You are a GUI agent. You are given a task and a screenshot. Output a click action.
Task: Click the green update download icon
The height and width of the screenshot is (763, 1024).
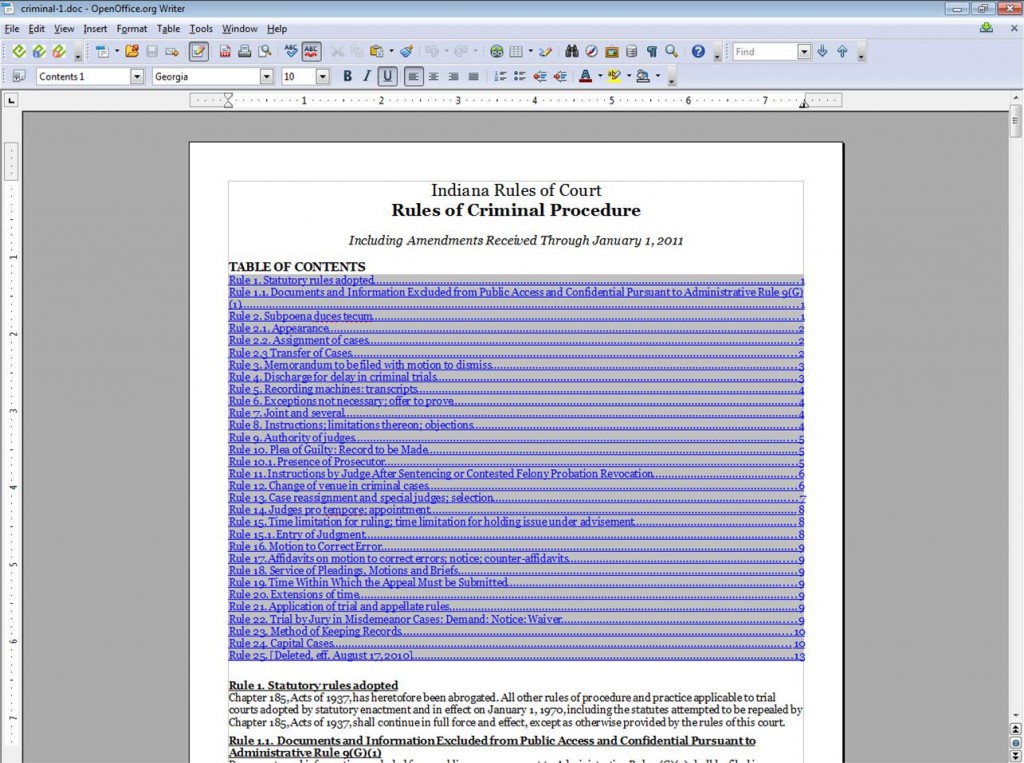[x=986, y=28]
